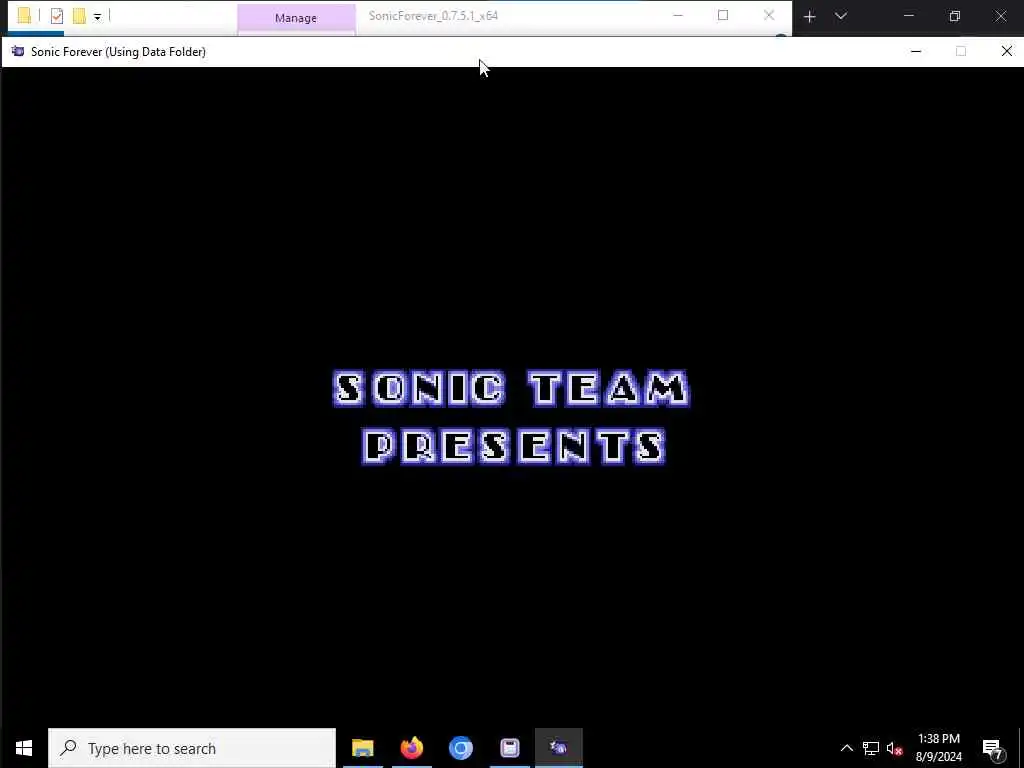Open the floppy disk app on taskbar

[509, 748]
